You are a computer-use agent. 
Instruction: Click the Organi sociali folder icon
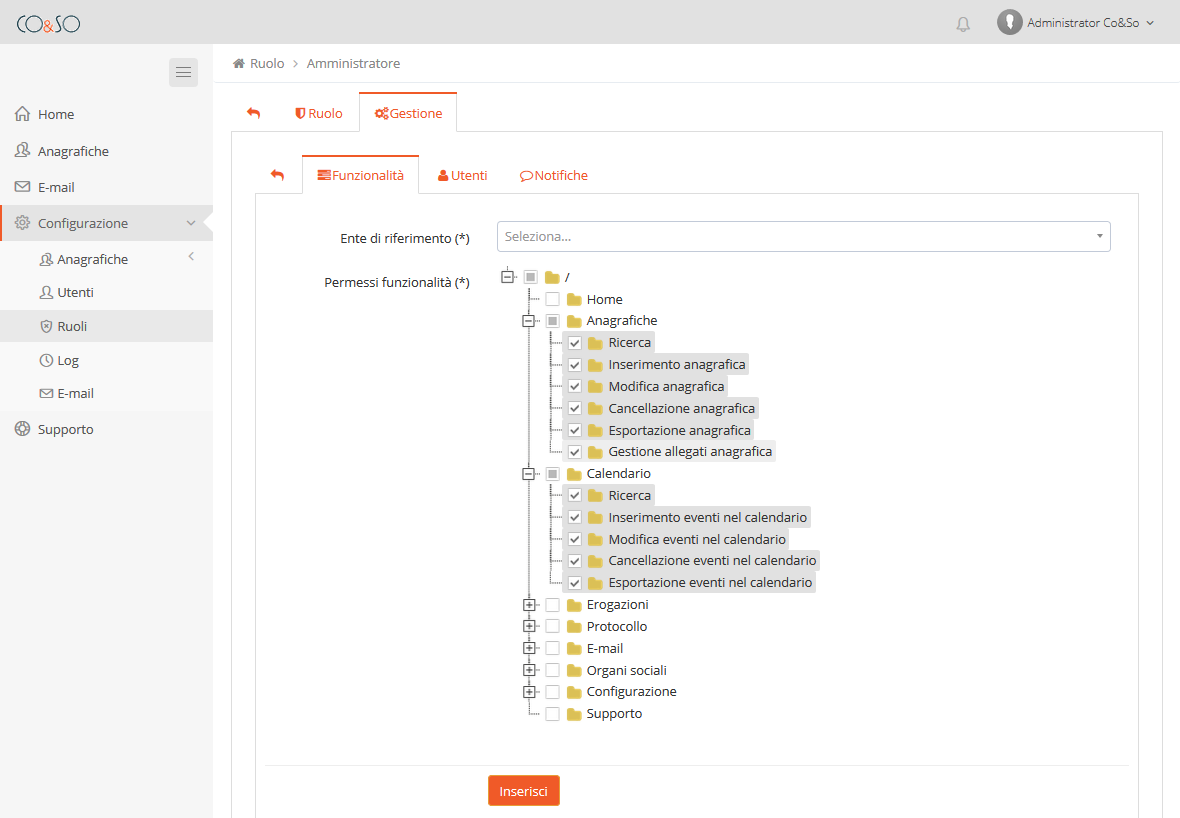pos(574,670)
